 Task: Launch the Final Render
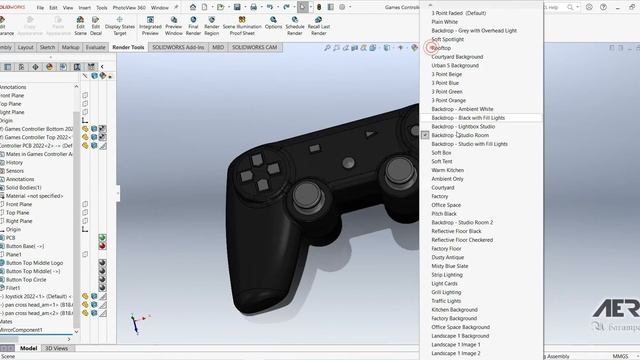click(193, 26)
